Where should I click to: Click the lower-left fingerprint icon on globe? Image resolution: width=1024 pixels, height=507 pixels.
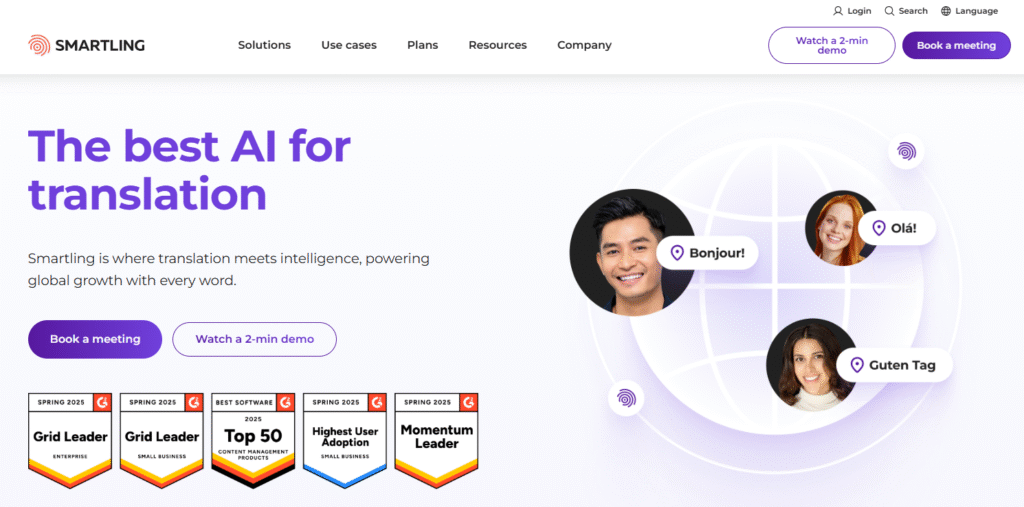coord(626,398)
